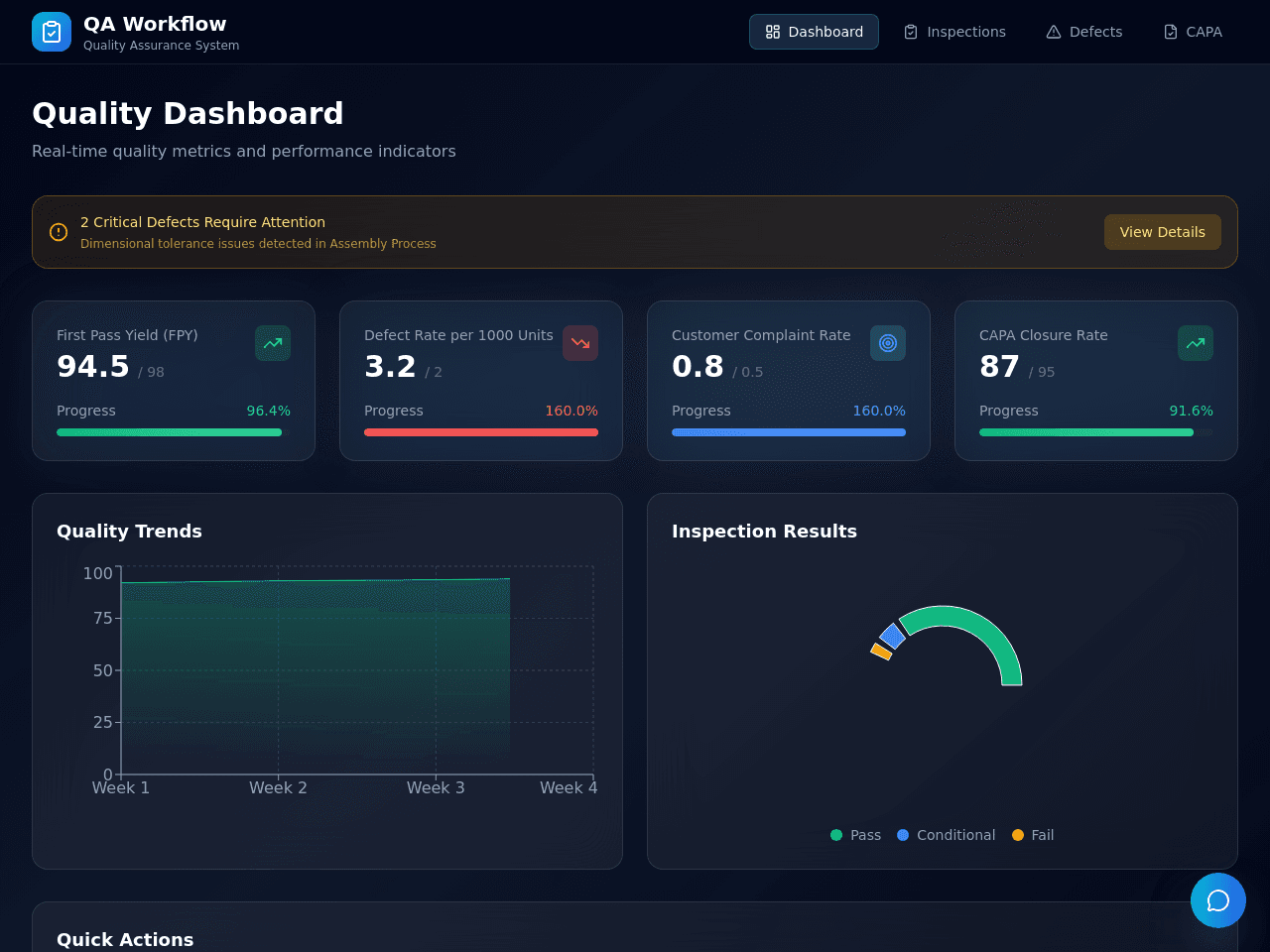Click the First Pass Yield progress bar

[174, 432]
